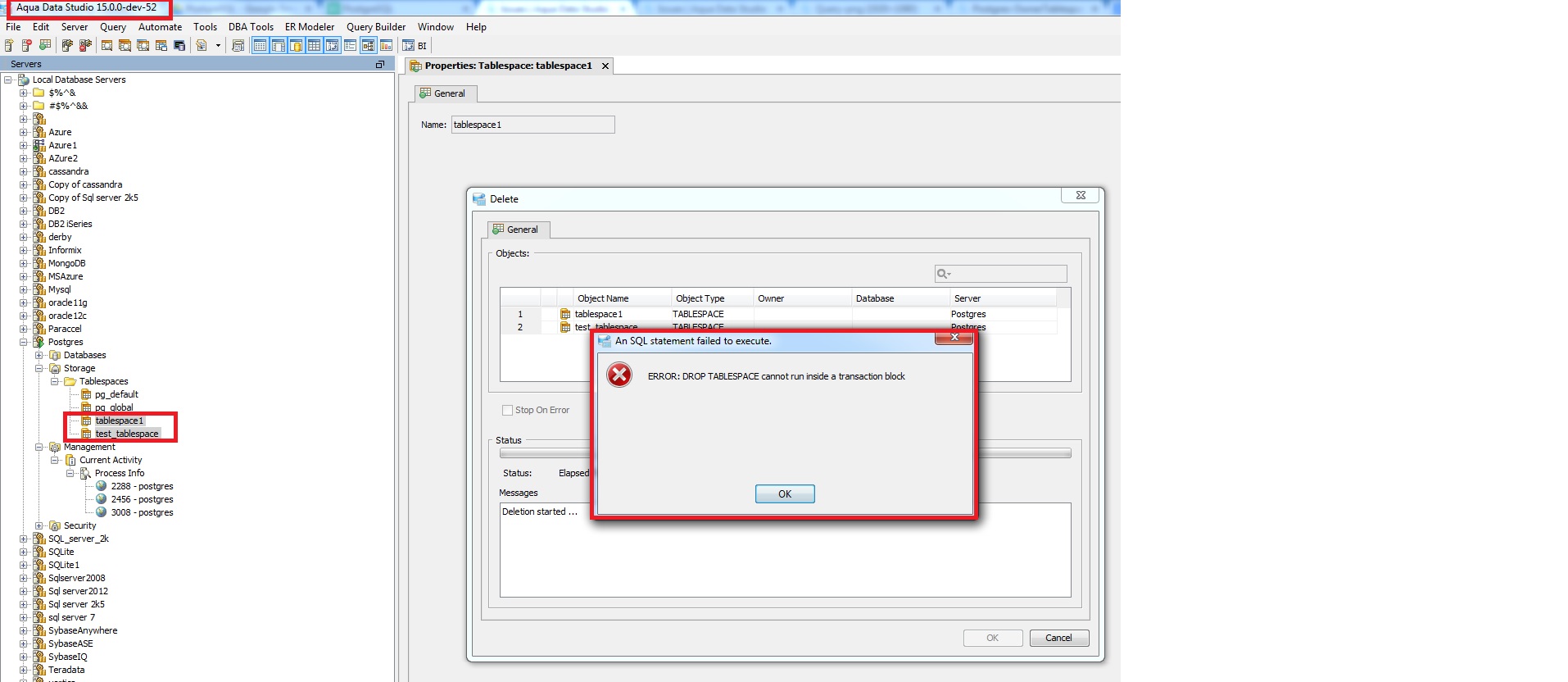Viewport: 1568px width, 682px height.
Task: Click the script editor toolbar icon
Action: 202,45
